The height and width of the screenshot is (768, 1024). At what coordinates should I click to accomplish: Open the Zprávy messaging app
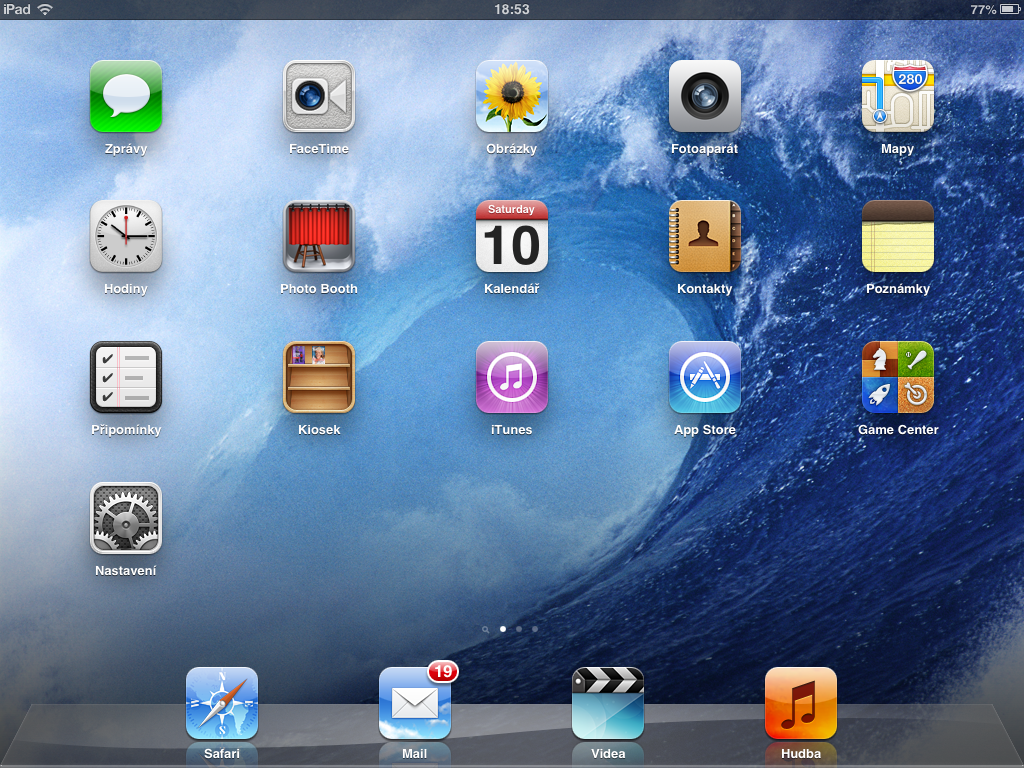pos(125,97)
